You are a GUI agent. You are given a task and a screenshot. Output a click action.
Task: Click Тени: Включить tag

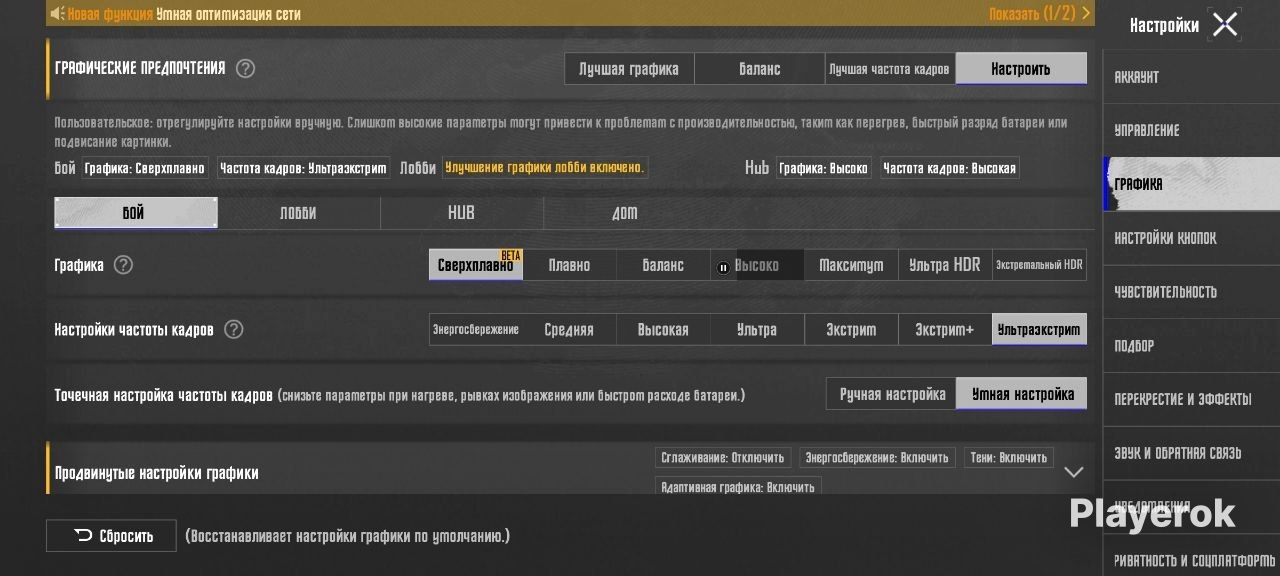tap(1008, 457)
